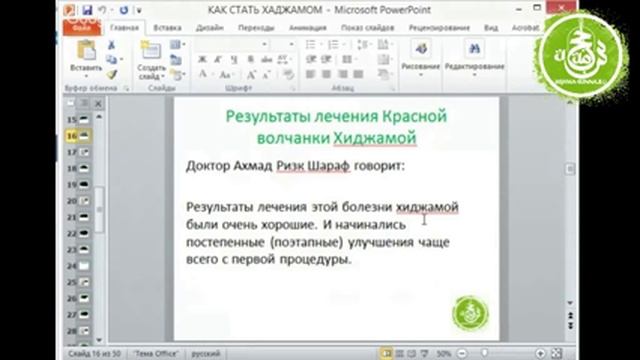640x360 pixels.
Task: Open the font size dropdown
Action: coord(291,44)
